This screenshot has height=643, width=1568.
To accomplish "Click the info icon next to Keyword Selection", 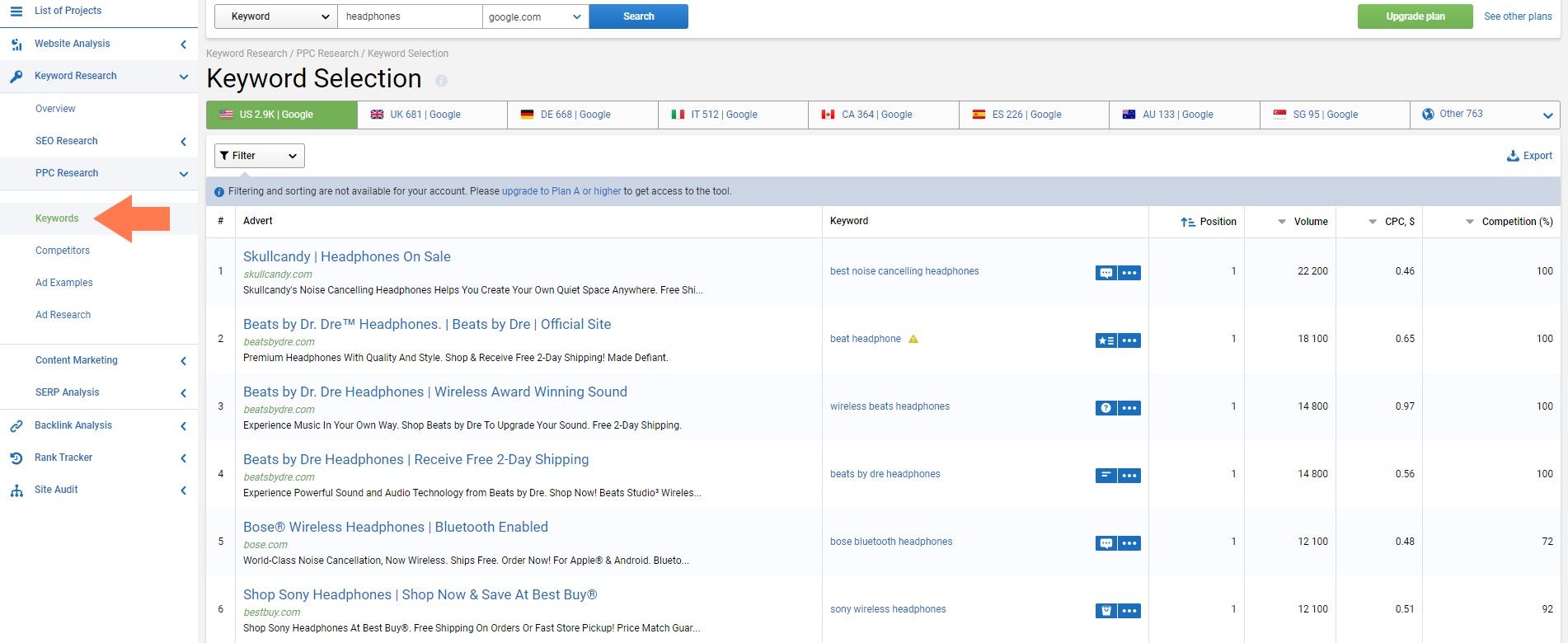I will [441, 81].
